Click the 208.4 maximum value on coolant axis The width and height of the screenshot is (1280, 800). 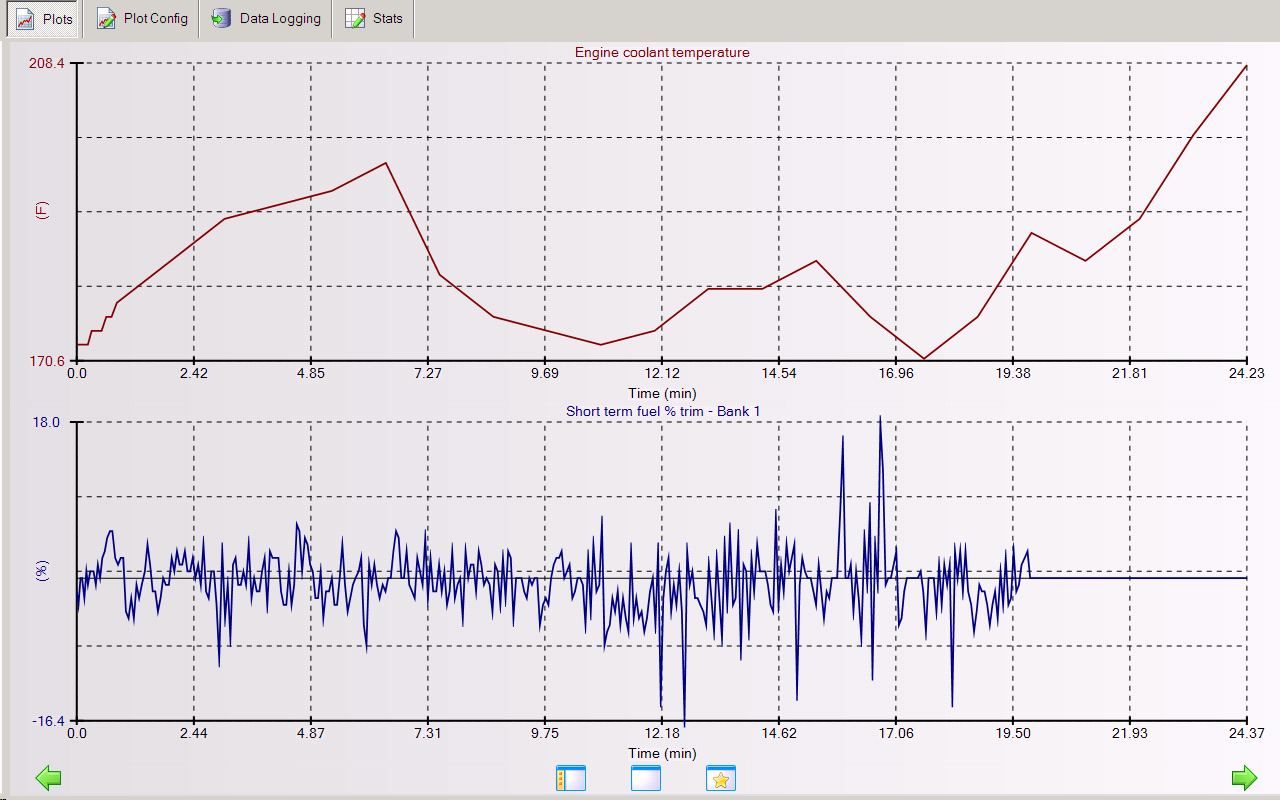pos(47,64)
